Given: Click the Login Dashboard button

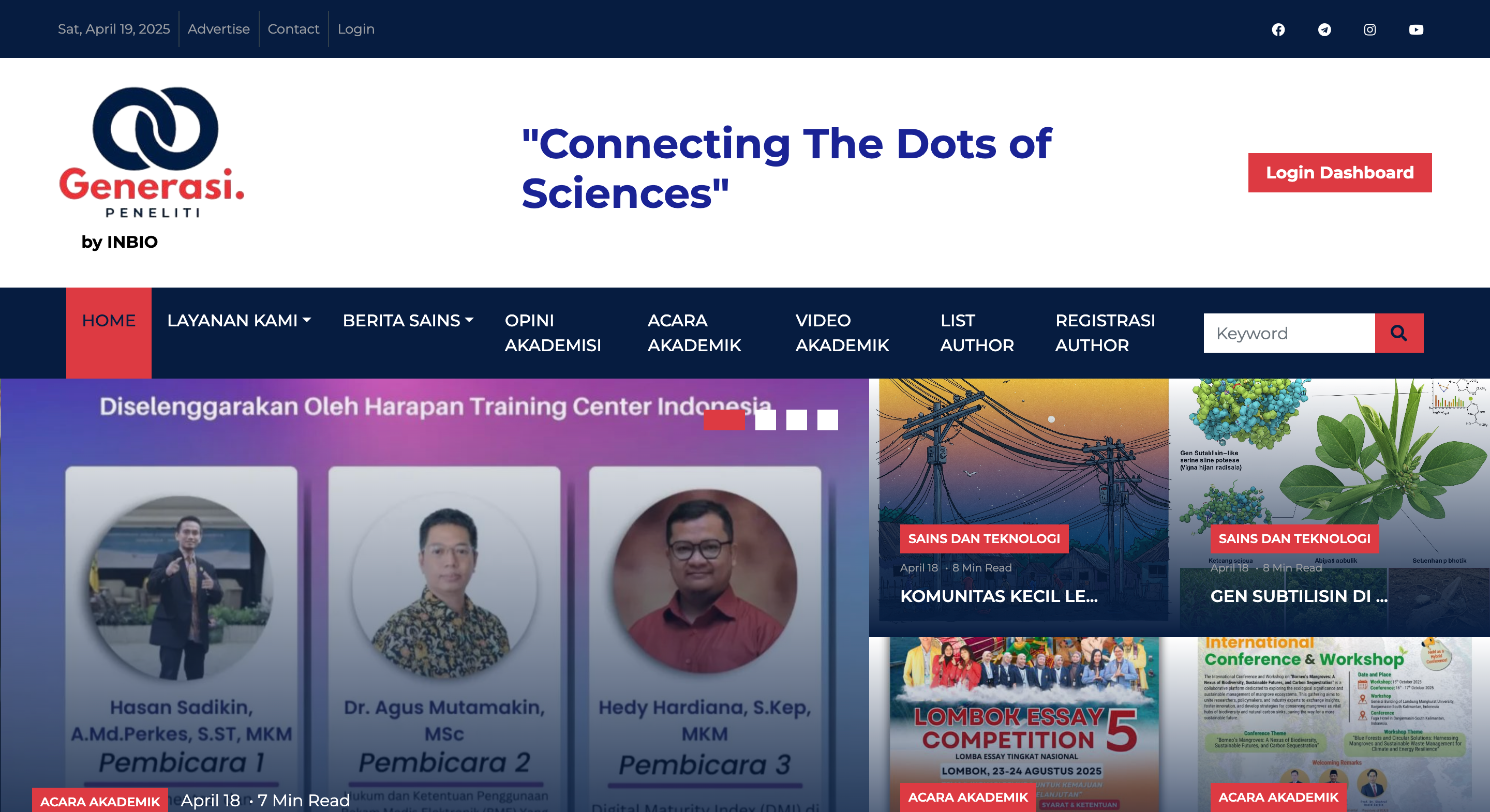Looking at the screenshot, I should click(1339, 172).
